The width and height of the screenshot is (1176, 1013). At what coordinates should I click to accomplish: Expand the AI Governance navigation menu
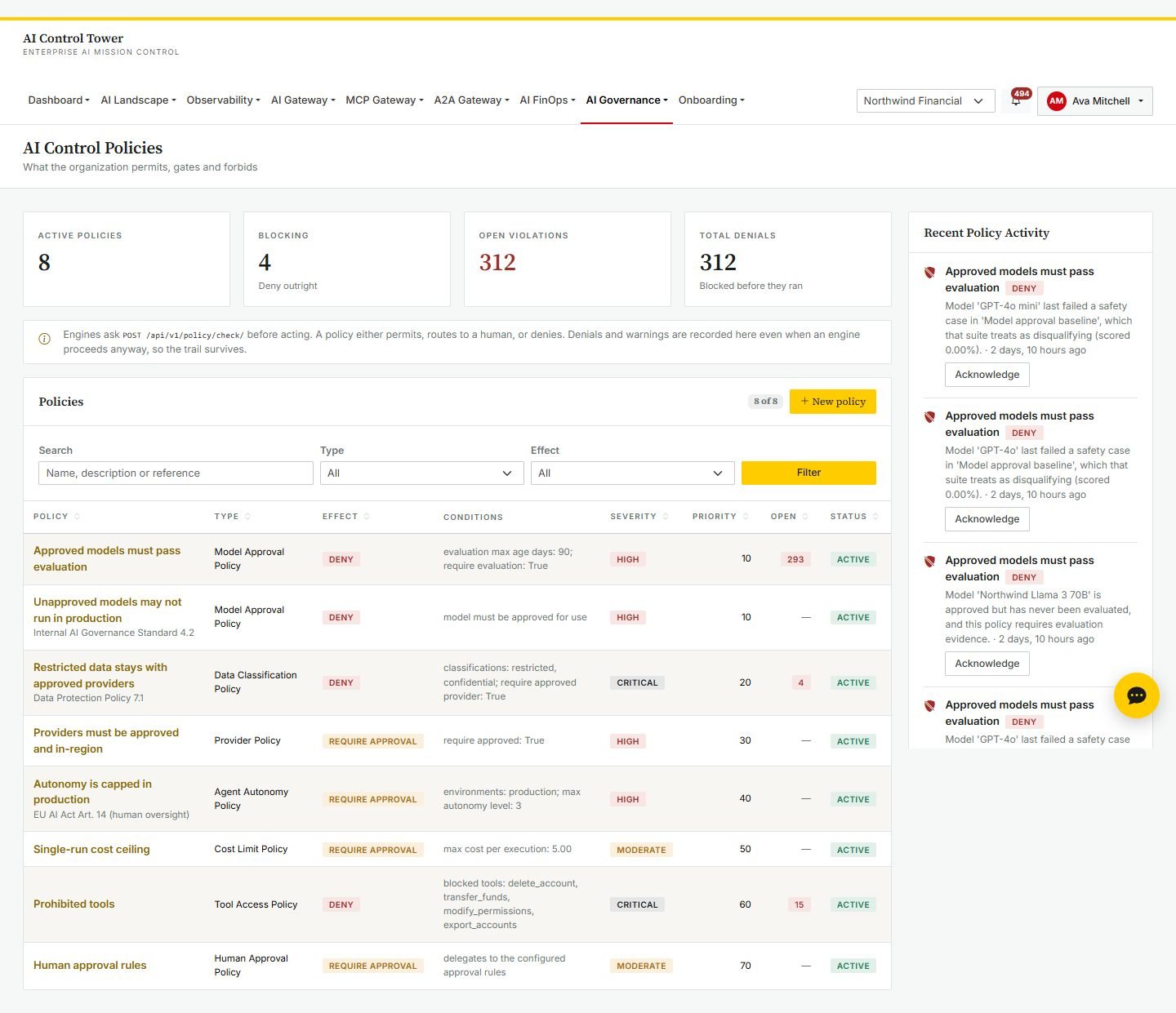(x=626, y=100)
